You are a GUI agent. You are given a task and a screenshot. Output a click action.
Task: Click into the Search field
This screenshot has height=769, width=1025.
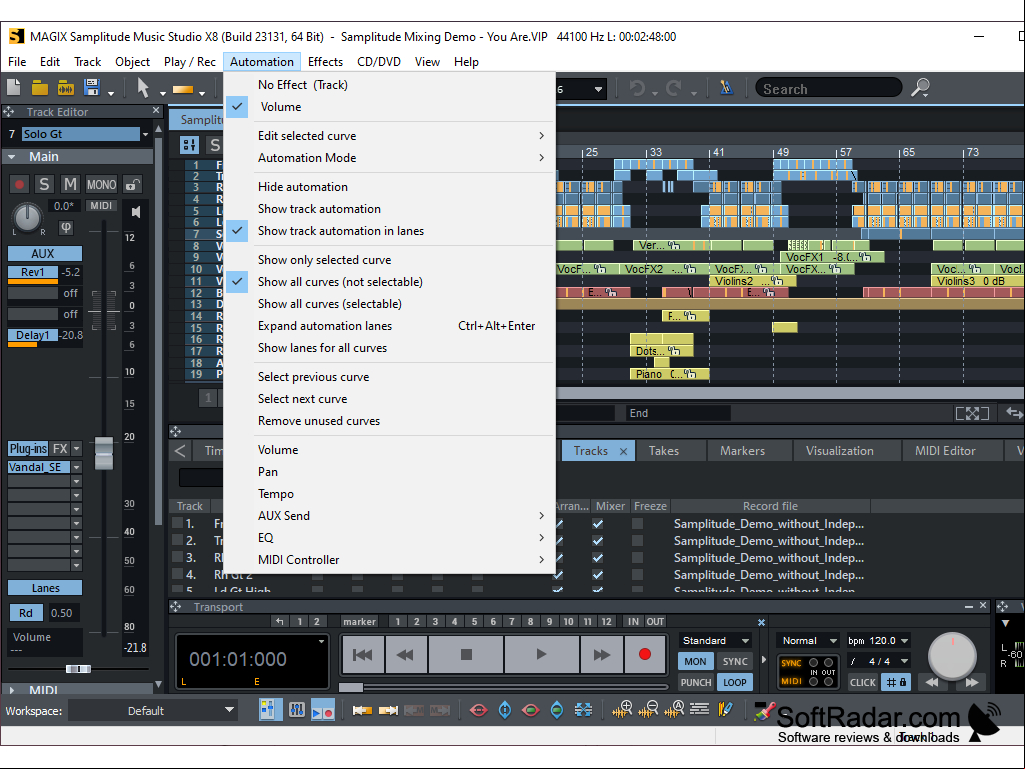[x=828, y=88]
